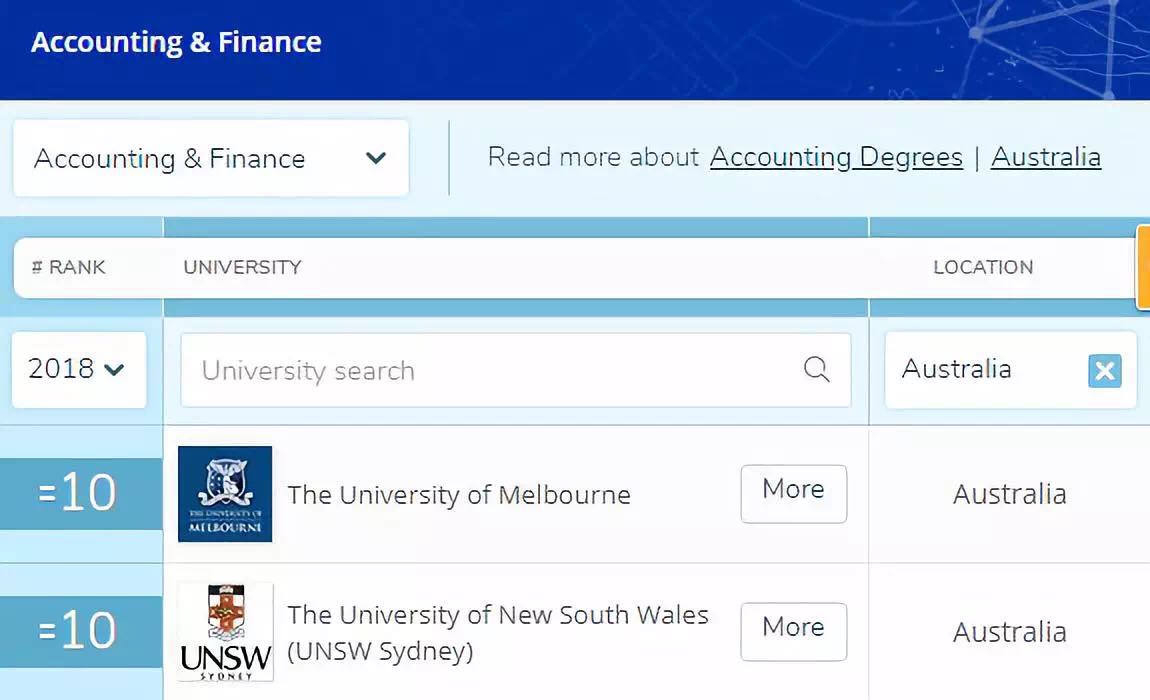Click the orange tab at header row edge
Image resolution: width=1150 pixels, height=700 pixels.
1143,267
